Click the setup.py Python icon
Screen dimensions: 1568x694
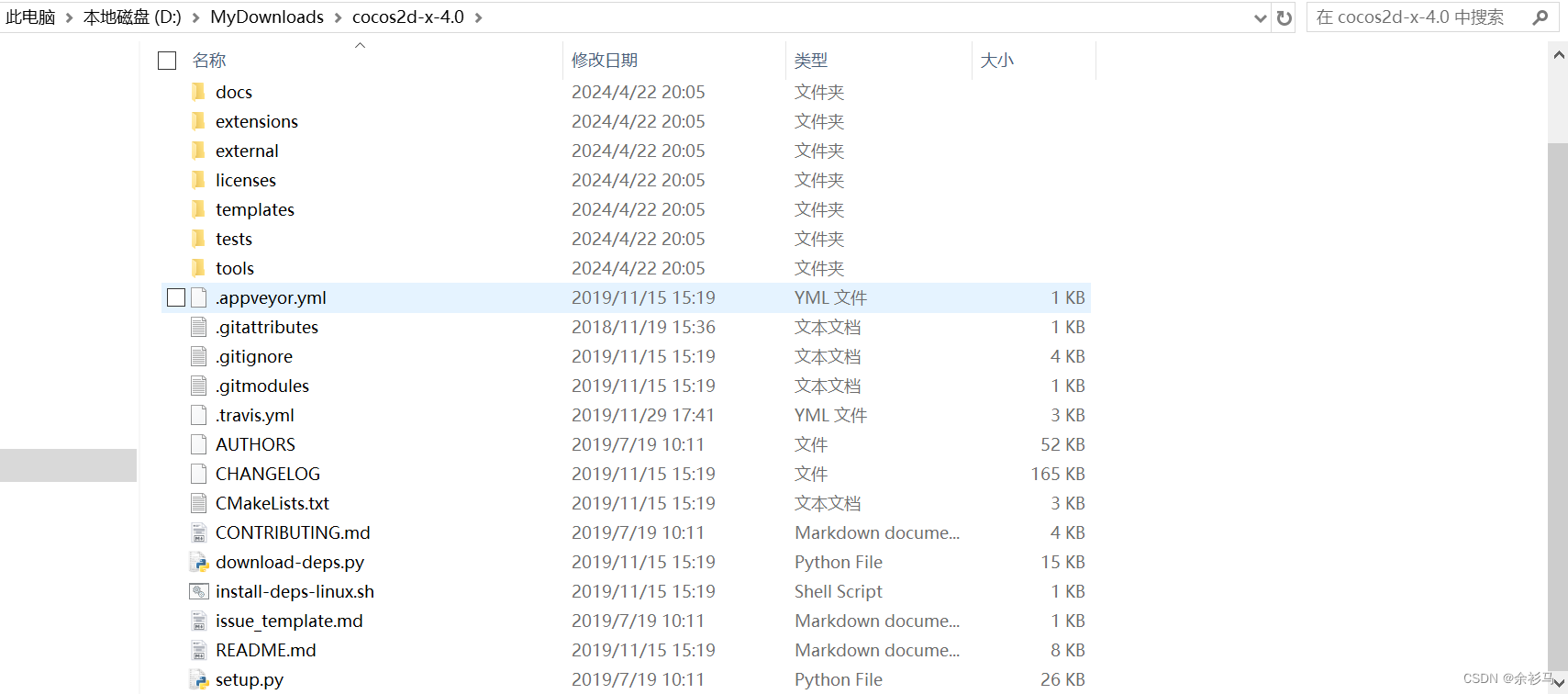pos(199,679)
